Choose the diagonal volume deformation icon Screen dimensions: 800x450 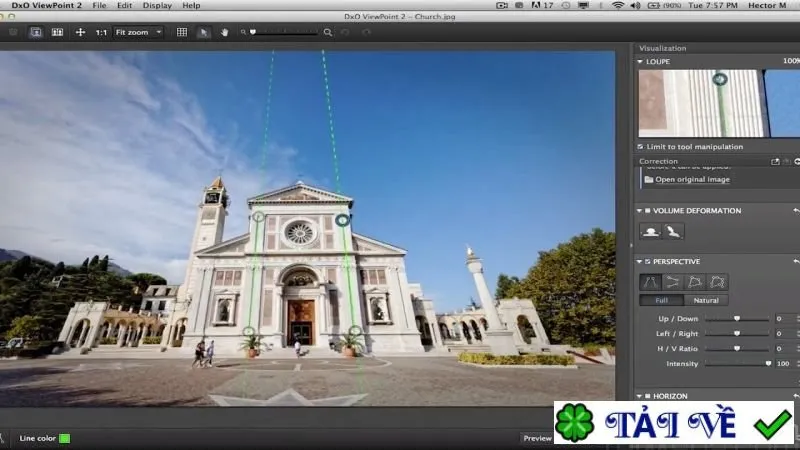tap(673, 232)
